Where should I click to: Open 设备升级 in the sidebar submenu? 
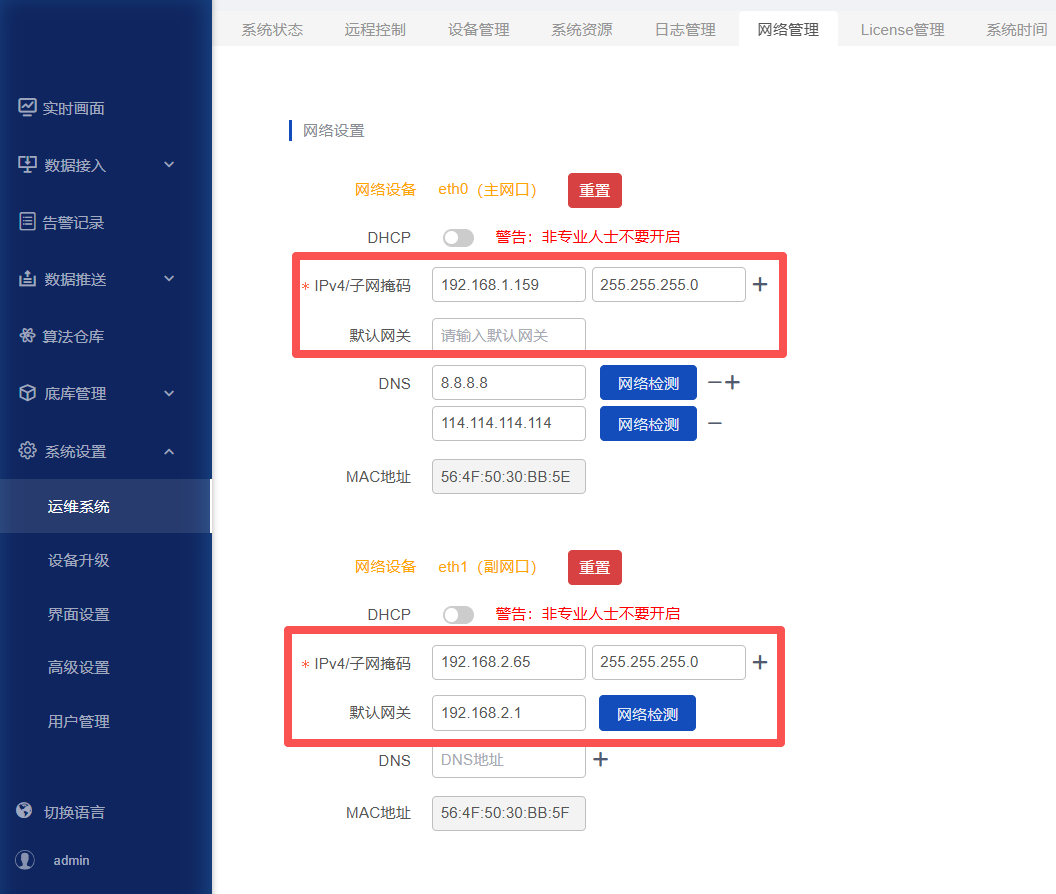(79, 560)
